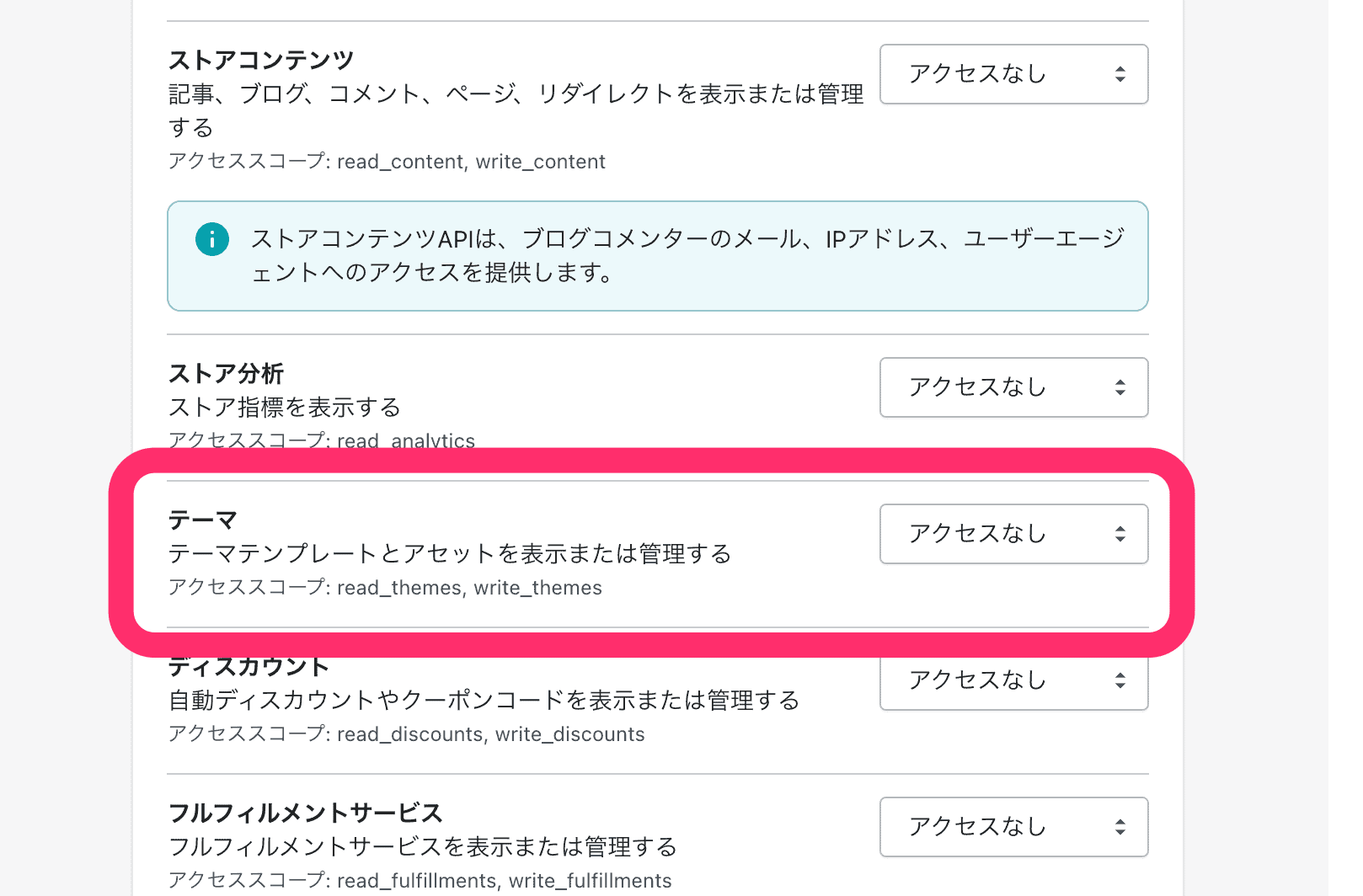Open the ディスカウント access dropdown
This screenshot has width=1363, height=896.
coord(1013,682)
